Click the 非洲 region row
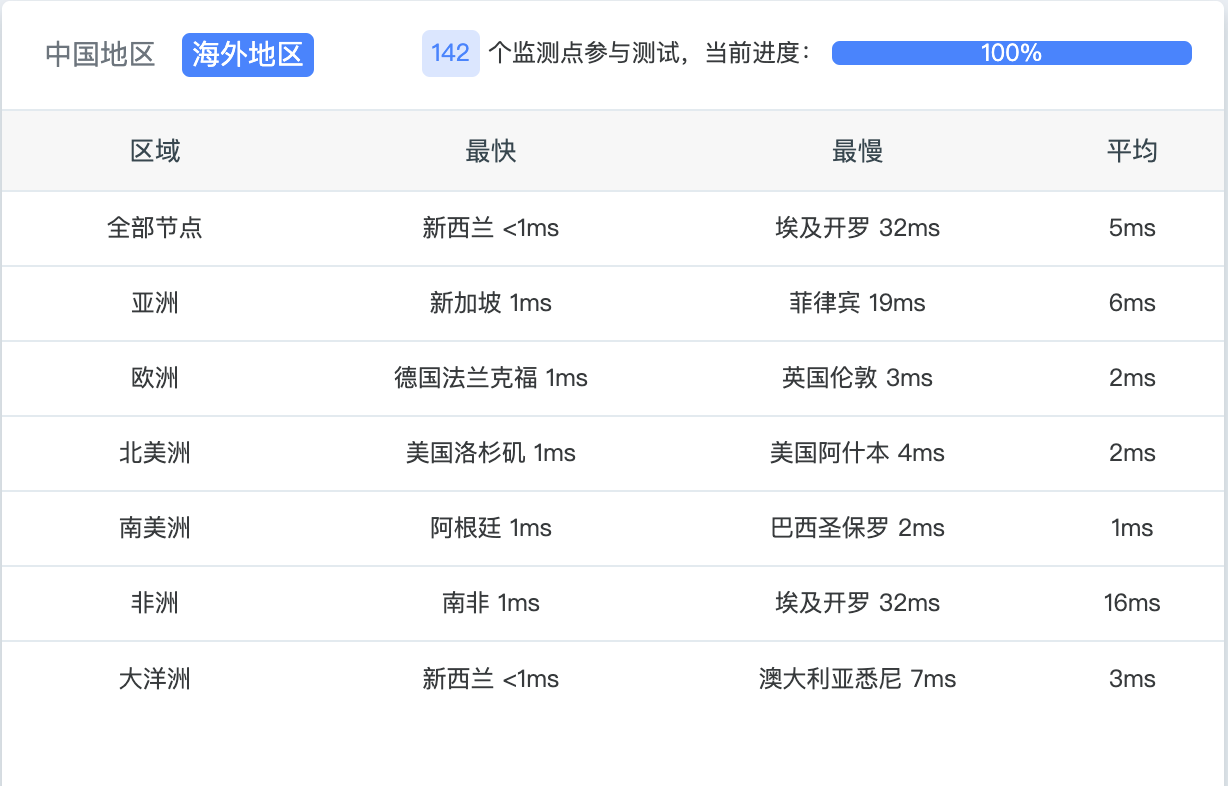The image size is (1228, 786). click(x=155, y=603)
